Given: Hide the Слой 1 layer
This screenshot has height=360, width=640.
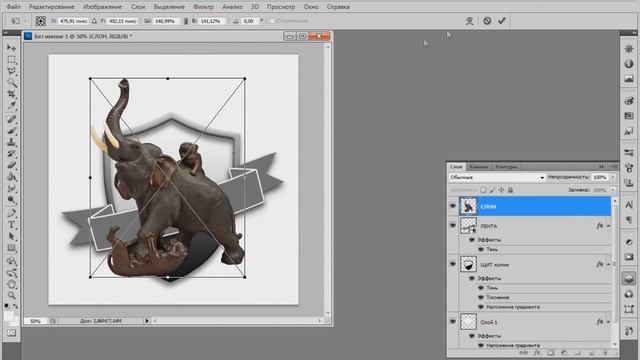Looking at the screenshot, I should (x=453, y=322).
